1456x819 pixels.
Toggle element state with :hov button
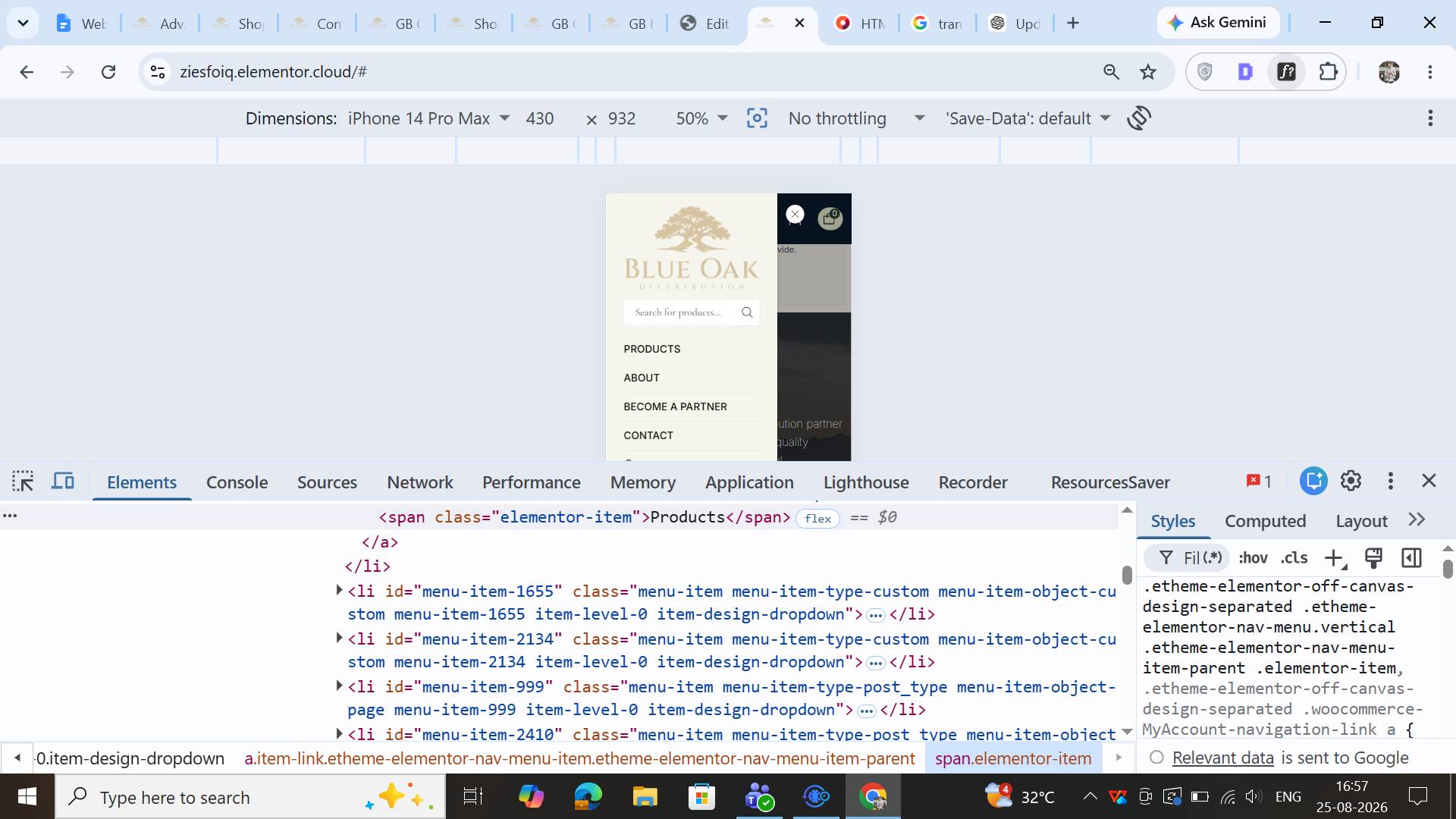click(x=1253, y=558)
